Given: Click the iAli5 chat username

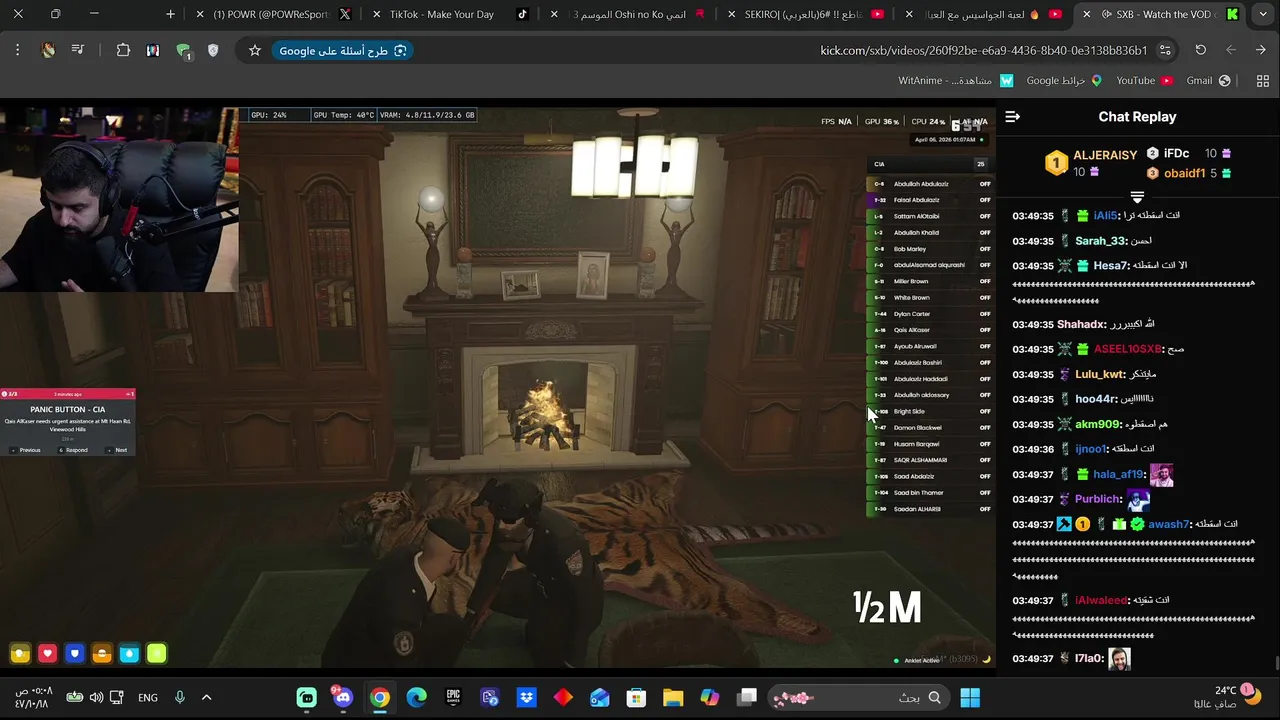Looking at the screenshot, I should (x=1106, y=216).
